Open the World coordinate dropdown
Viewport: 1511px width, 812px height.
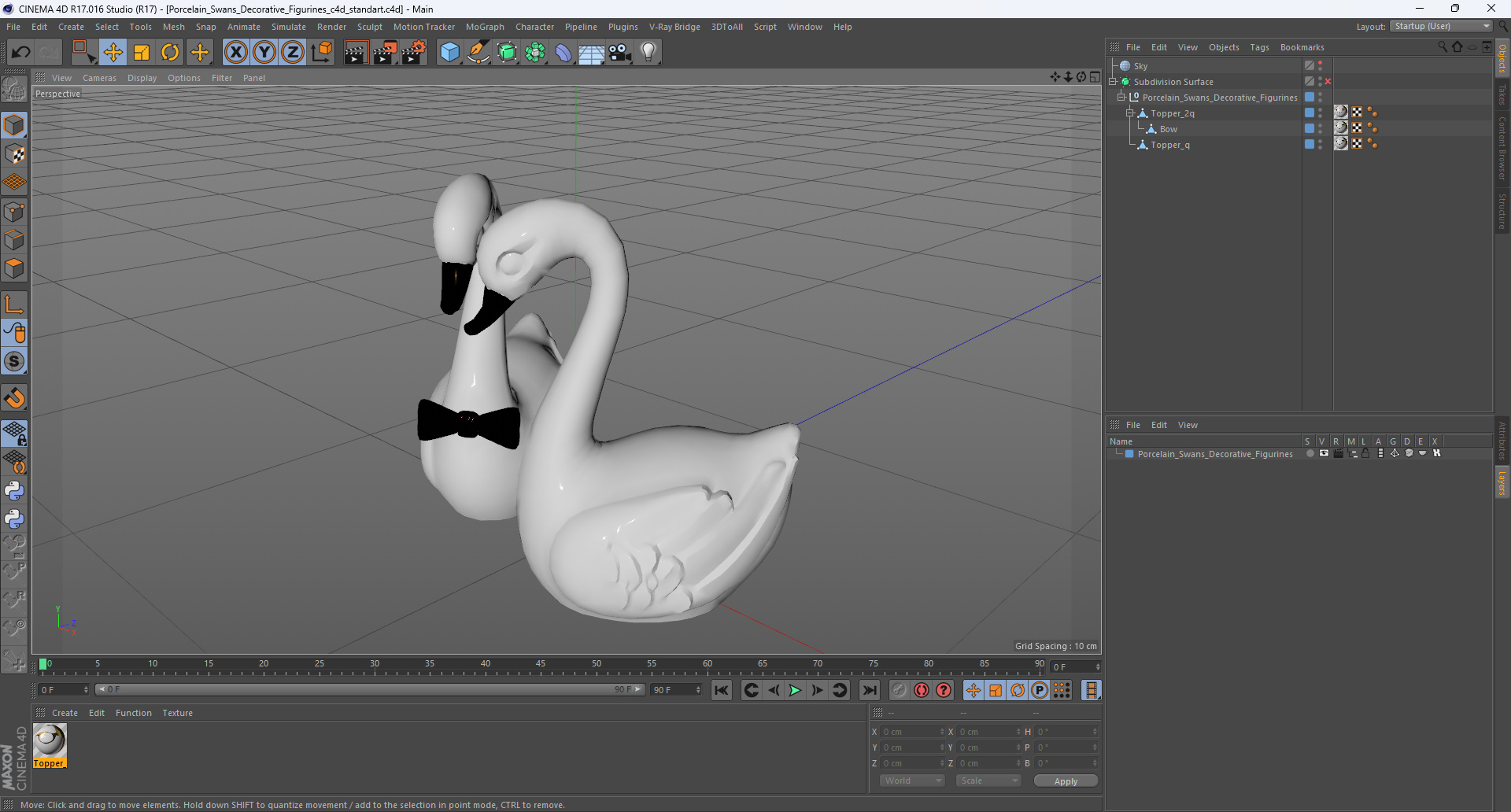911,781
